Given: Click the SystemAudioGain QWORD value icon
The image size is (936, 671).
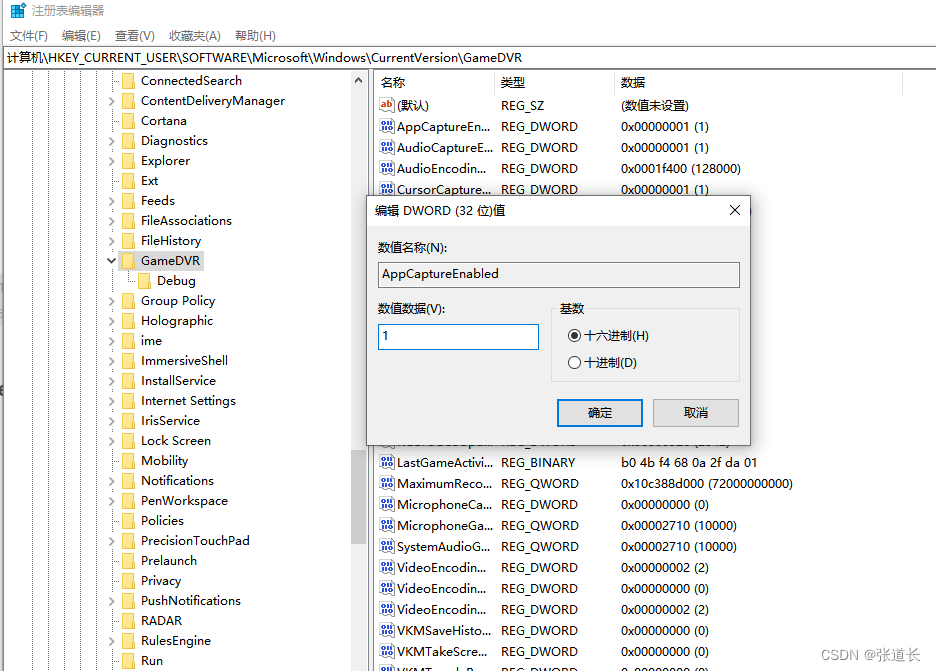Looking at the screenshot, I should (x=388, y=546).
